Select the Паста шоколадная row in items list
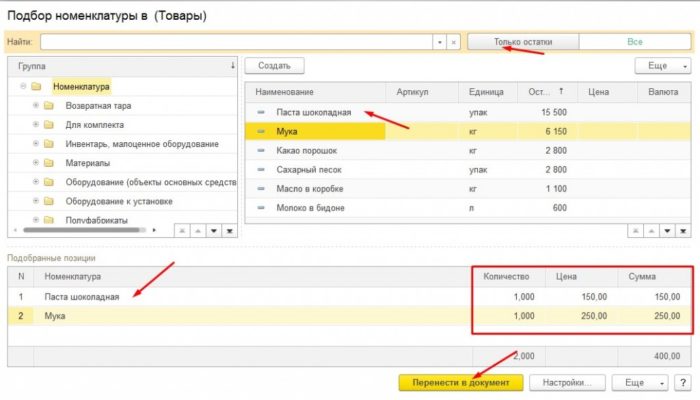The image size is (700, 400). [467, 112]
